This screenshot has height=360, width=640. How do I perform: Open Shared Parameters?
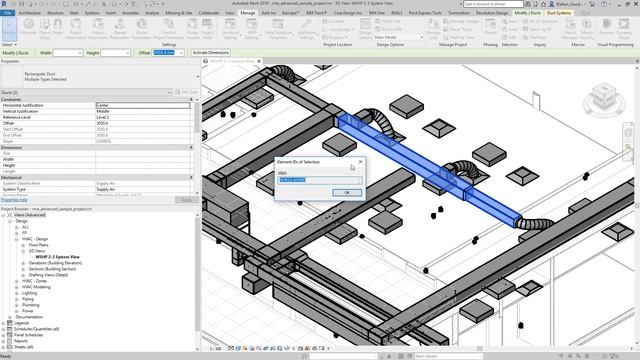click(x=120, y=28)
